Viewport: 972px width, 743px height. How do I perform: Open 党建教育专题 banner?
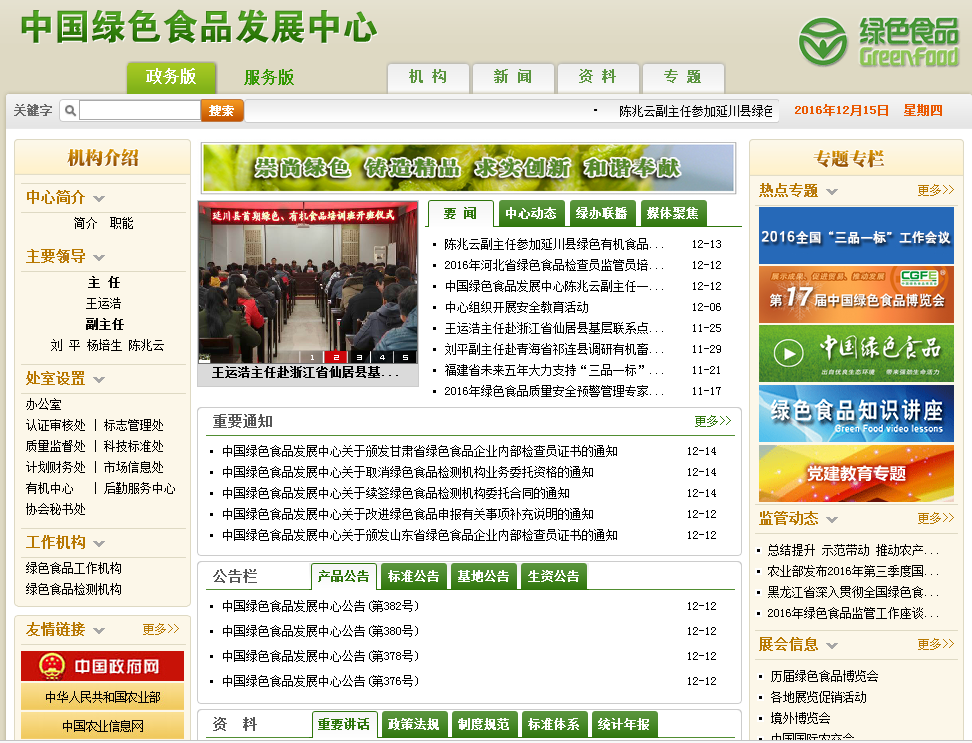pos(856,473)
